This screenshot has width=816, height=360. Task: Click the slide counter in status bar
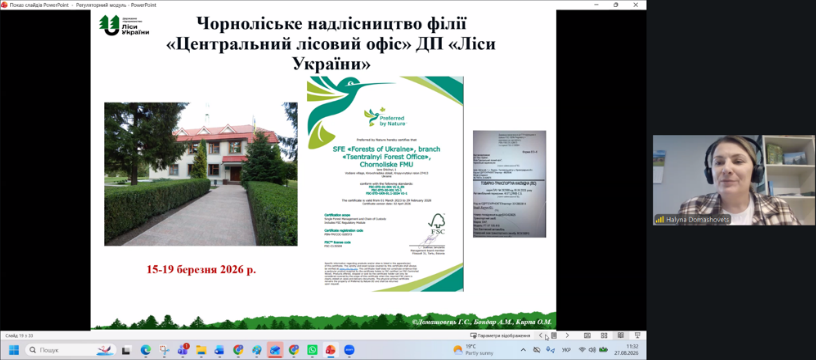[19, 336]
